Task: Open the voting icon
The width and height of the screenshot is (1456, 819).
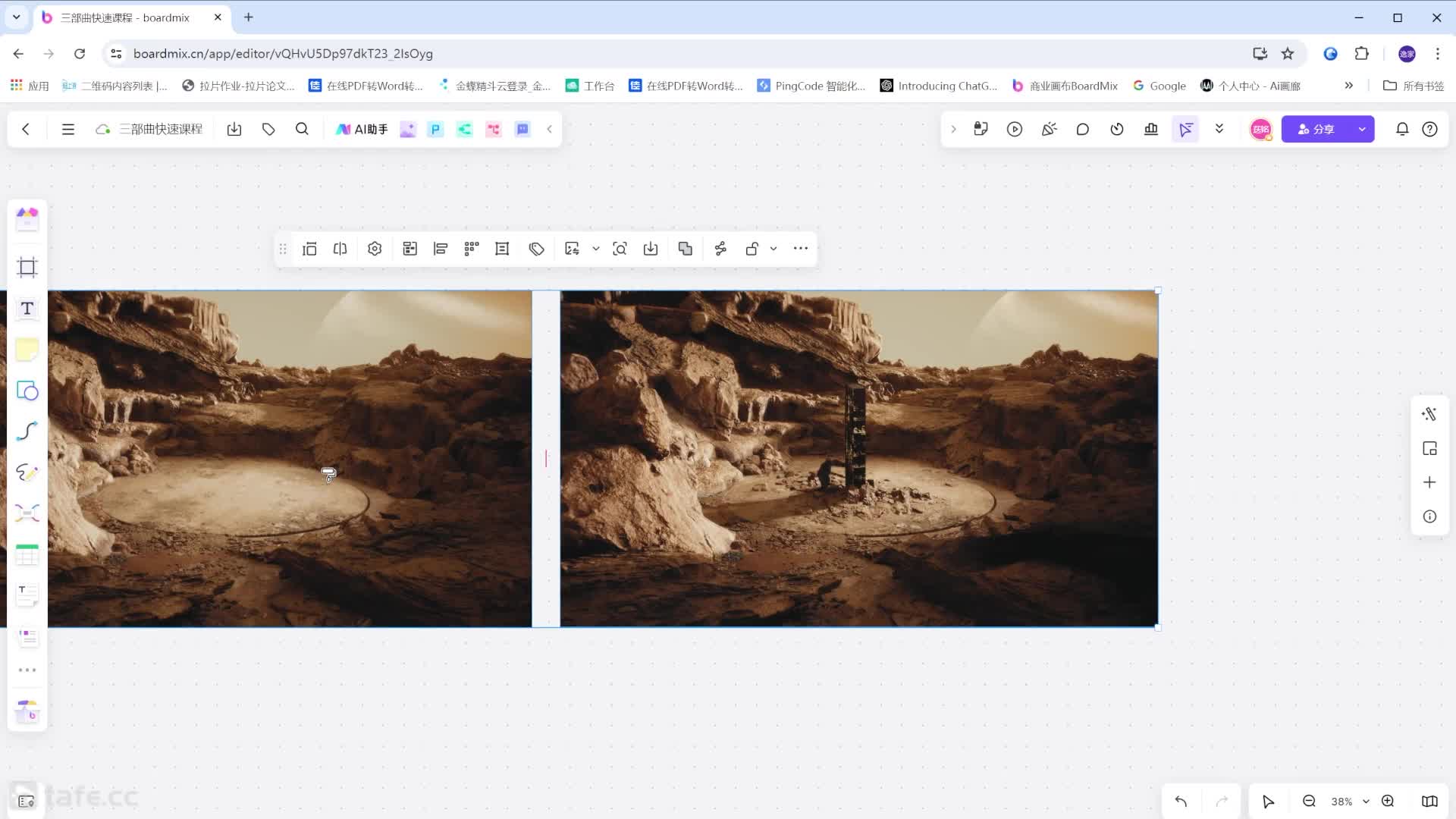Action: [1151, 130]
